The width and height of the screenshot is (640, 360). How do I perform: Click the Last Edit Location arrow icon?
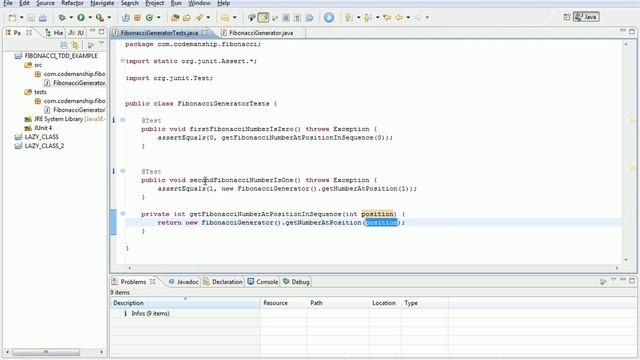click(387, 18)
